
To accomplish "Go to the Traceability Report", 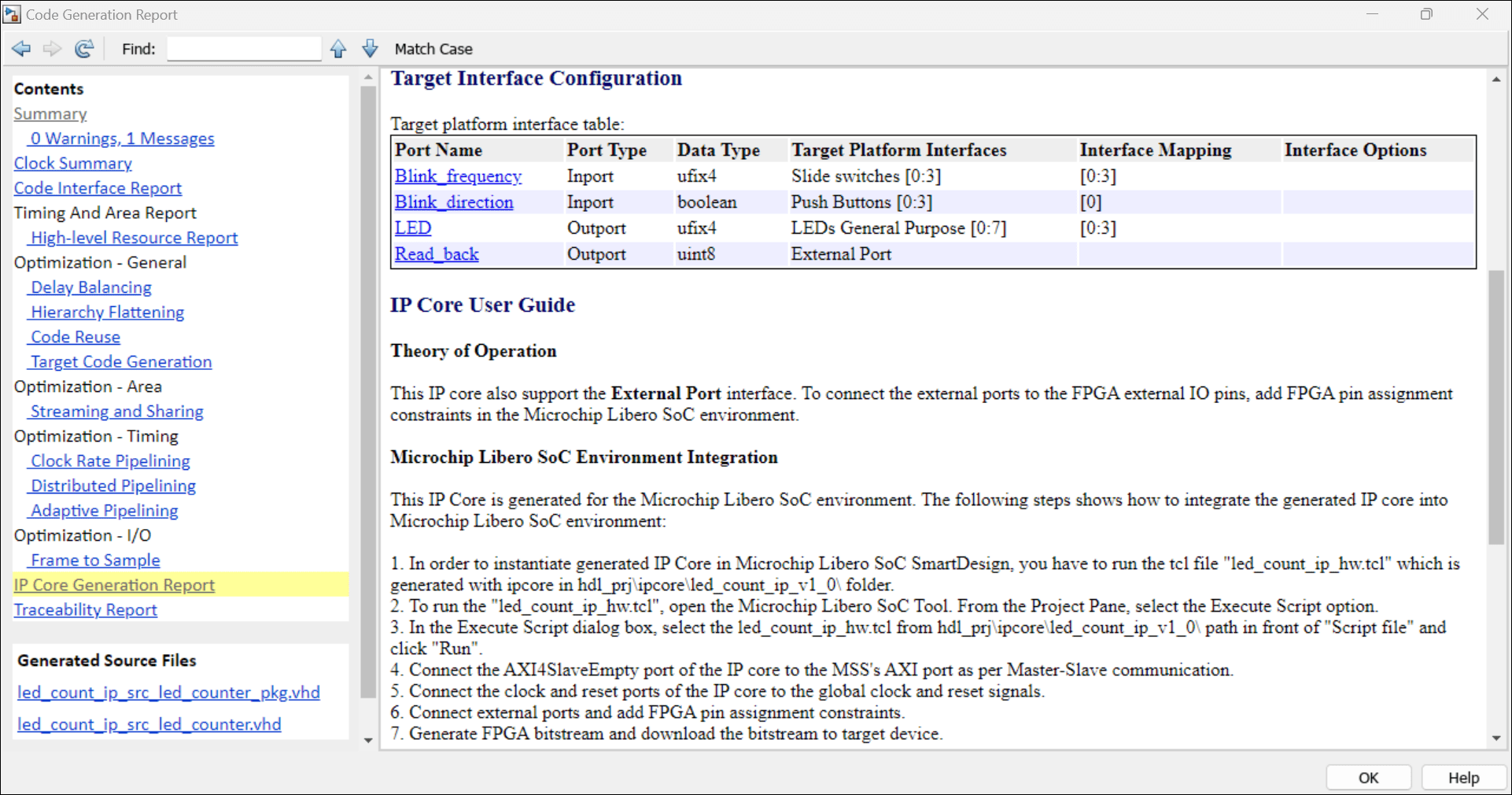I will pyautogui.click(x=85, y=610).
